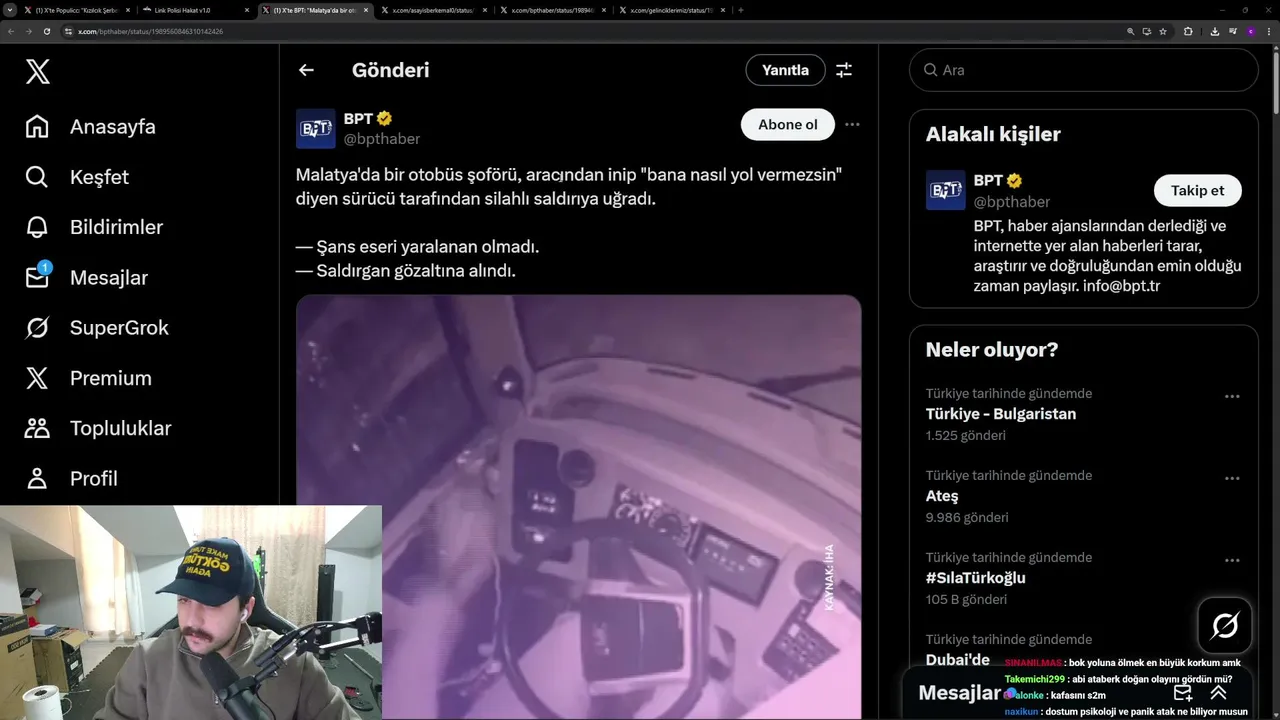
Task: Click the Alakalı kişiler heading
Action: point(993,134)
